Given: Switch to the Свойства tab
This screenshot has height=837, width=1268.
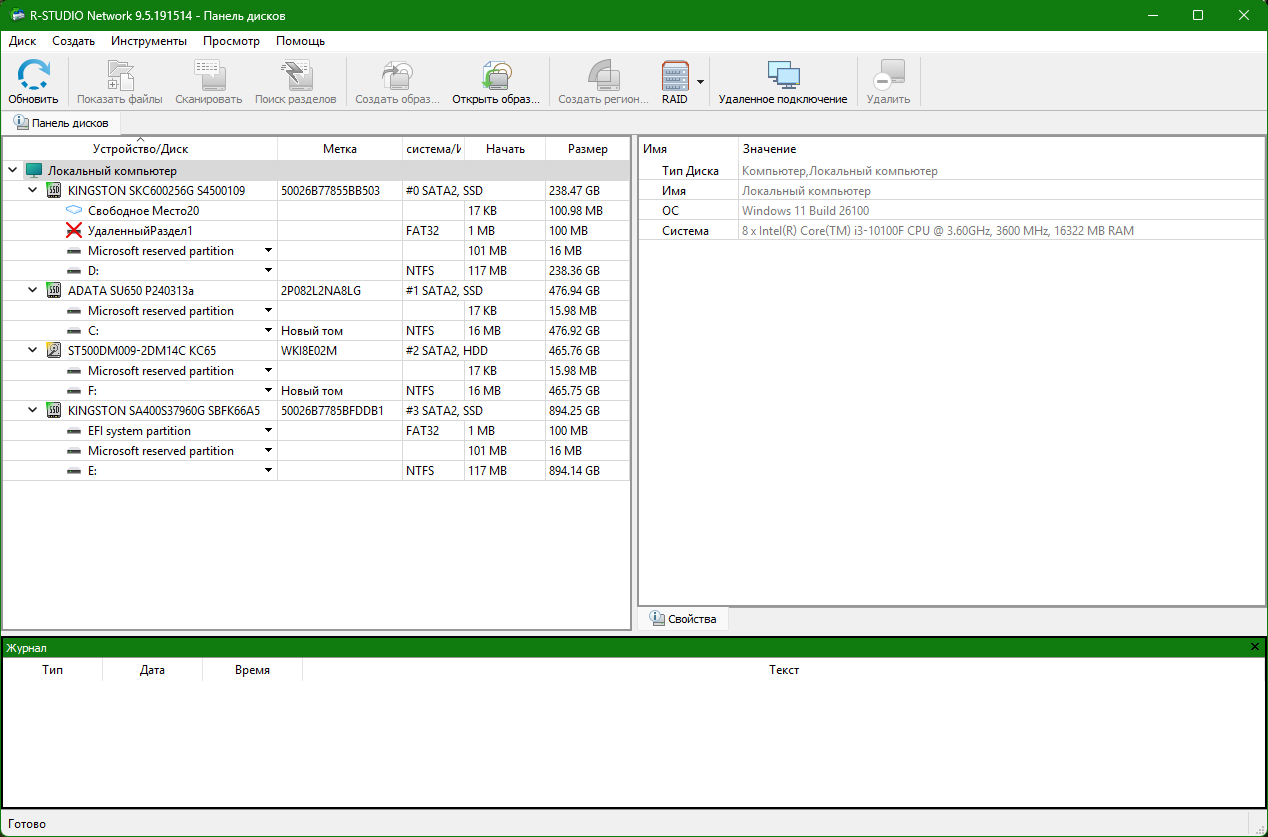Looking at the screenshot, I should point(684,619).
